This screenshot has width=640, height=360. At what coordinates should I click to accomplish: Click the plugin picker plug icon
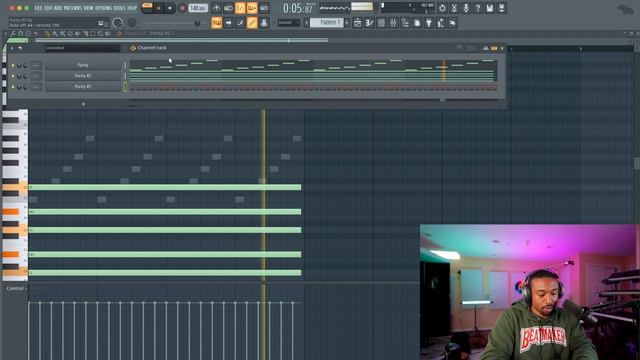coord(429,23)
